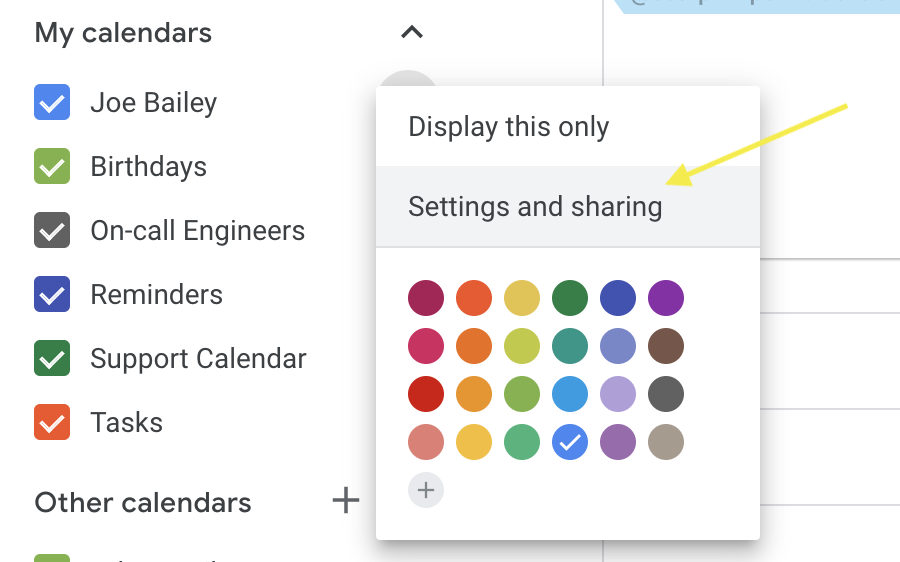Click the On-call Engineers calendar name

(x=197, y=231)
